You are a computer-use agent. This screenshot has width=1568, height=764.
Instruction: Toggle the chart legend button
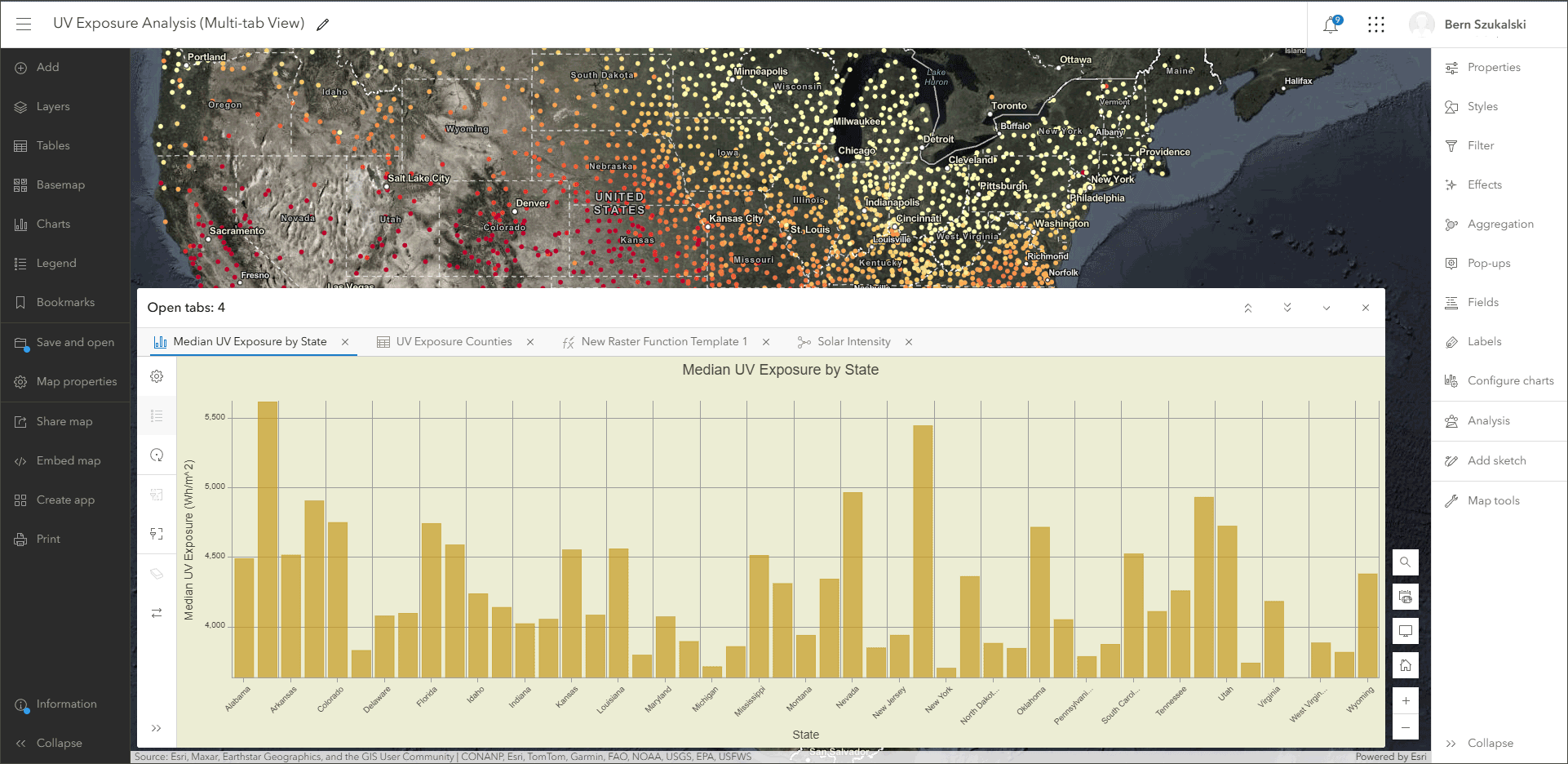point(157,415)
